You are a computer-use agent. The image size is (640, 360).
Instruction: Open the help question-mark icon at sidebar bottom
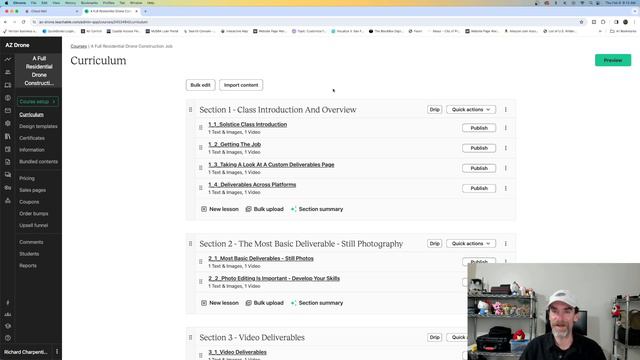[8, 338]
